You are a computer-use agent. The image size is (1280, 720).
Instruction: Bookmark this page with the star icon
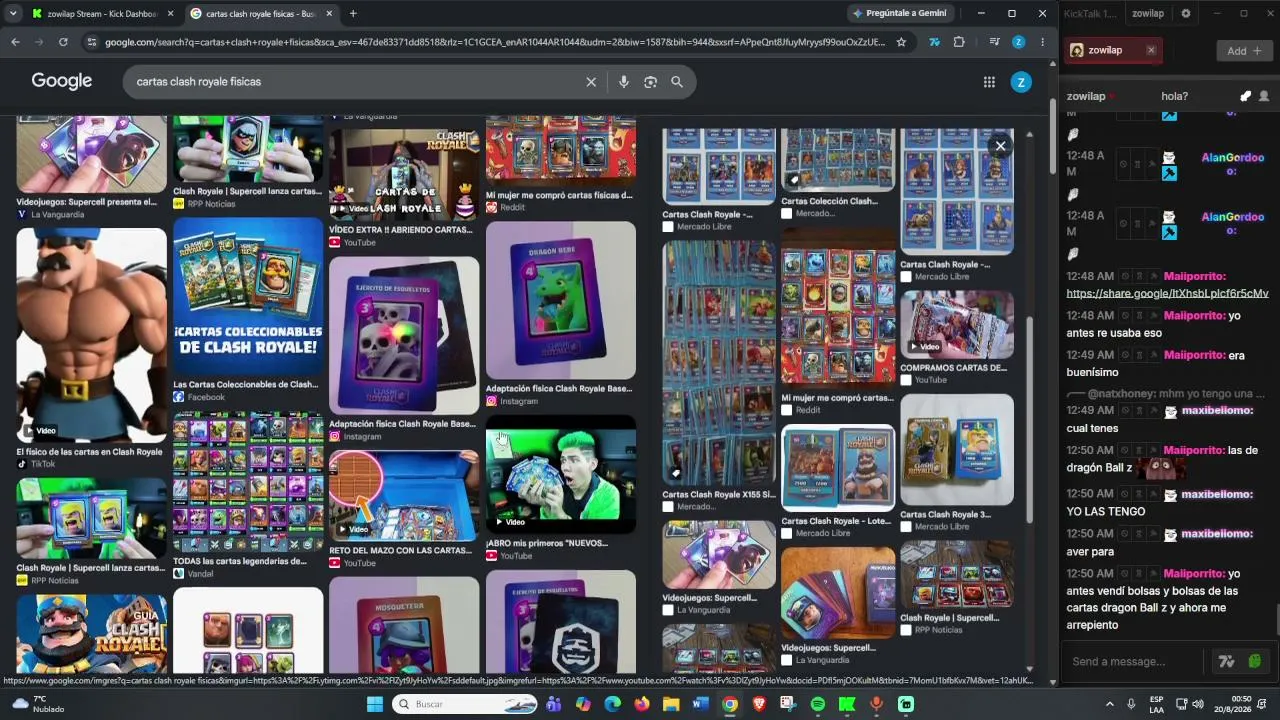point(901,42)
